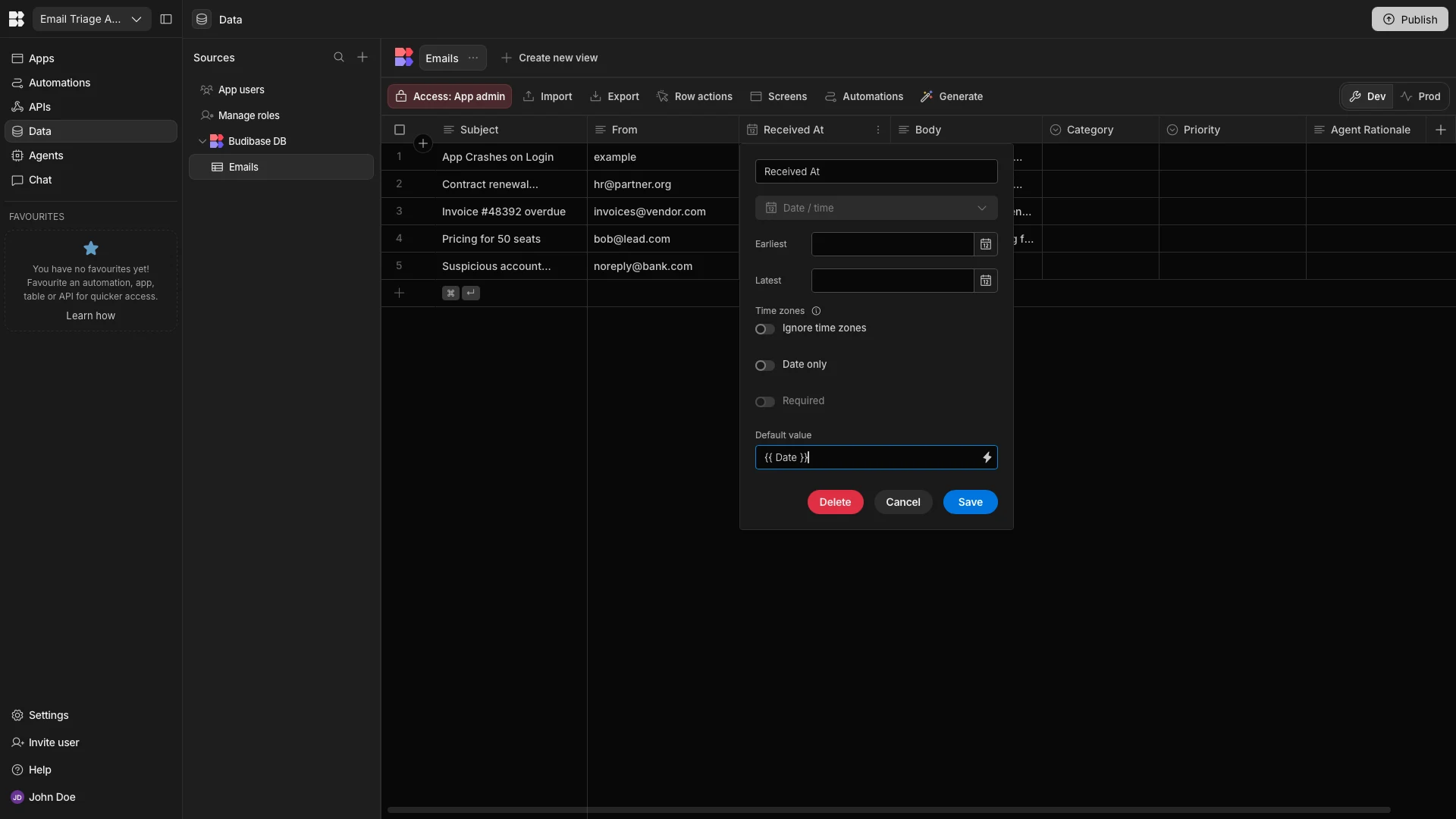Click the search icon in Sources

(x=339, y=58)
